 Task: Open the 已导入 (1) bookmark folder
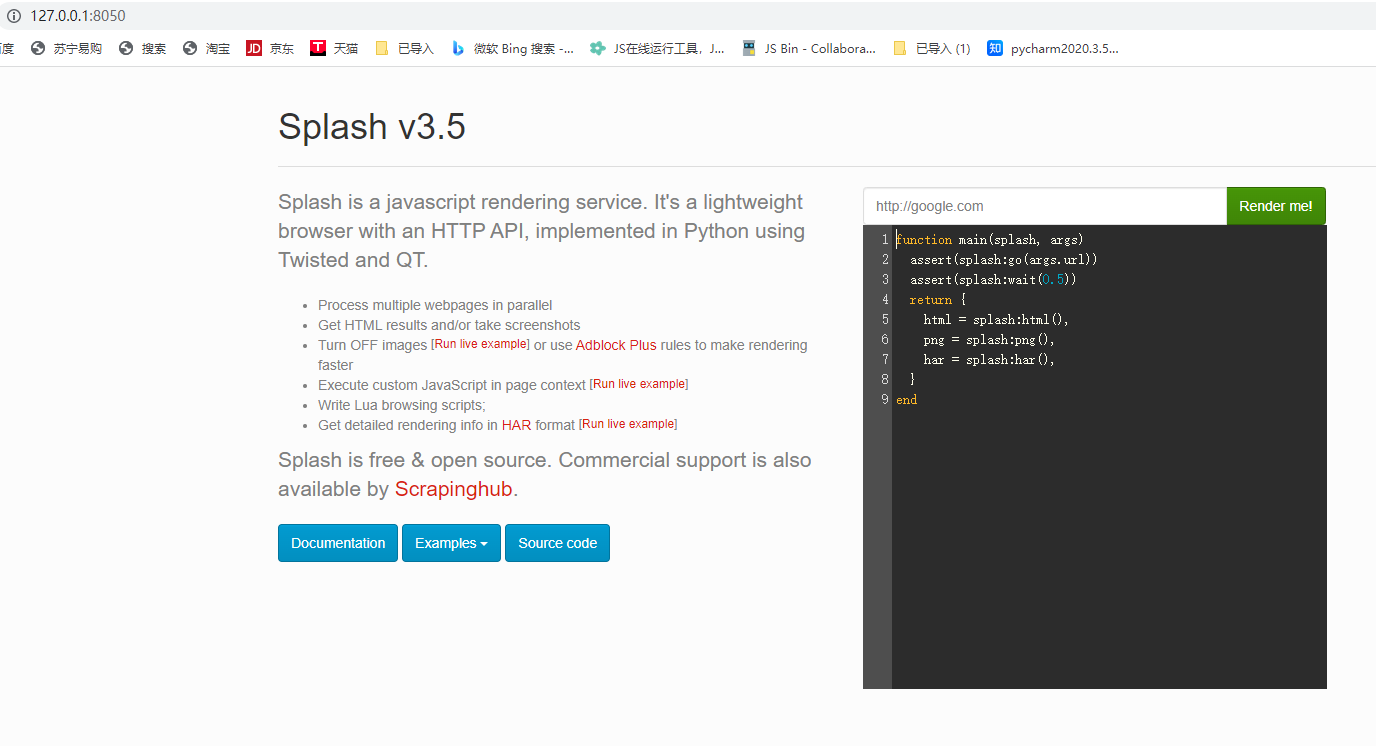931,48
